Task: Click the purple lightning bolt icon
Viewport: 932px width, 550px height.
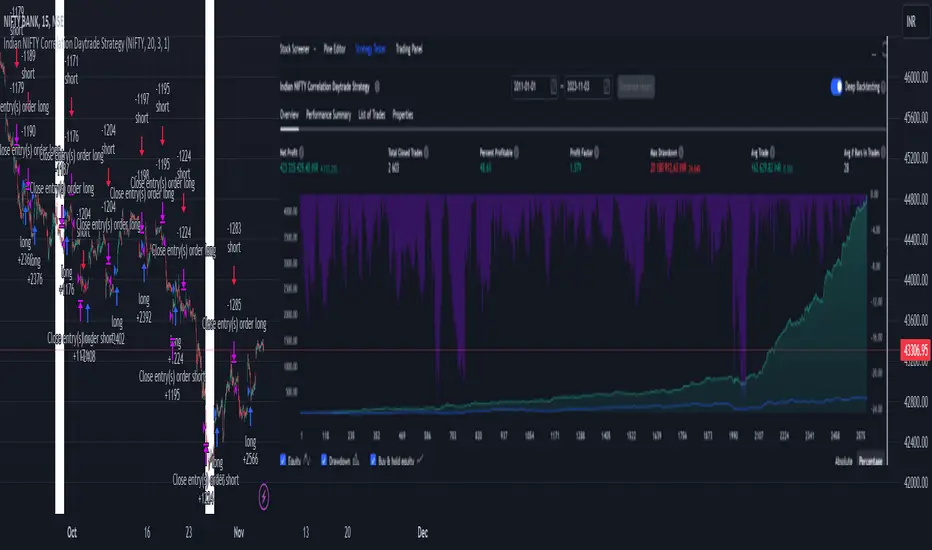Action: (x=263, y=493)
